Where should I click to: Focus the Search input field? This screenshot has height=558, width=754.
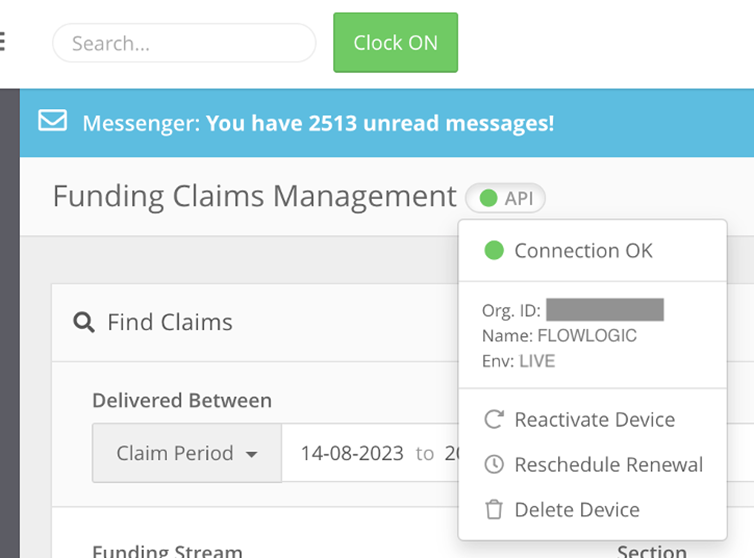coord(184,43)
